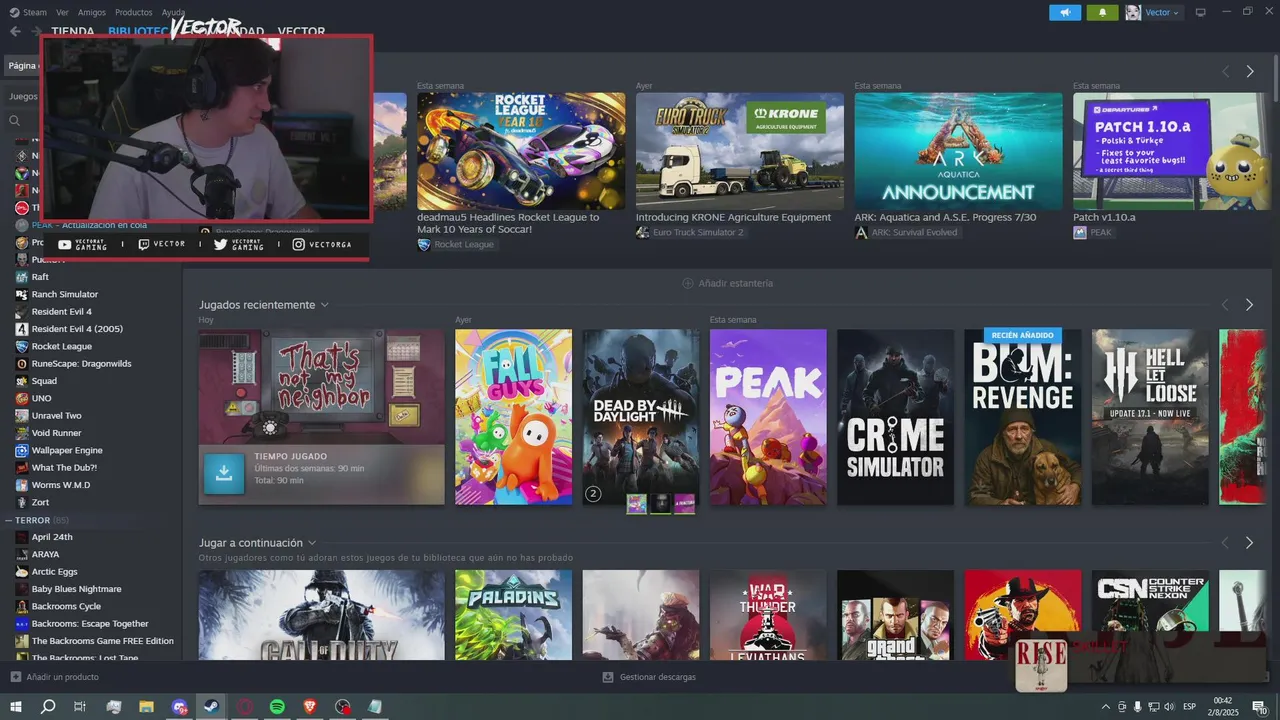This screenshot has width=1280, height=720.
Task: Click the Añadir un producto plus icon
Action: pyautogui.click(x=15, y=677)
